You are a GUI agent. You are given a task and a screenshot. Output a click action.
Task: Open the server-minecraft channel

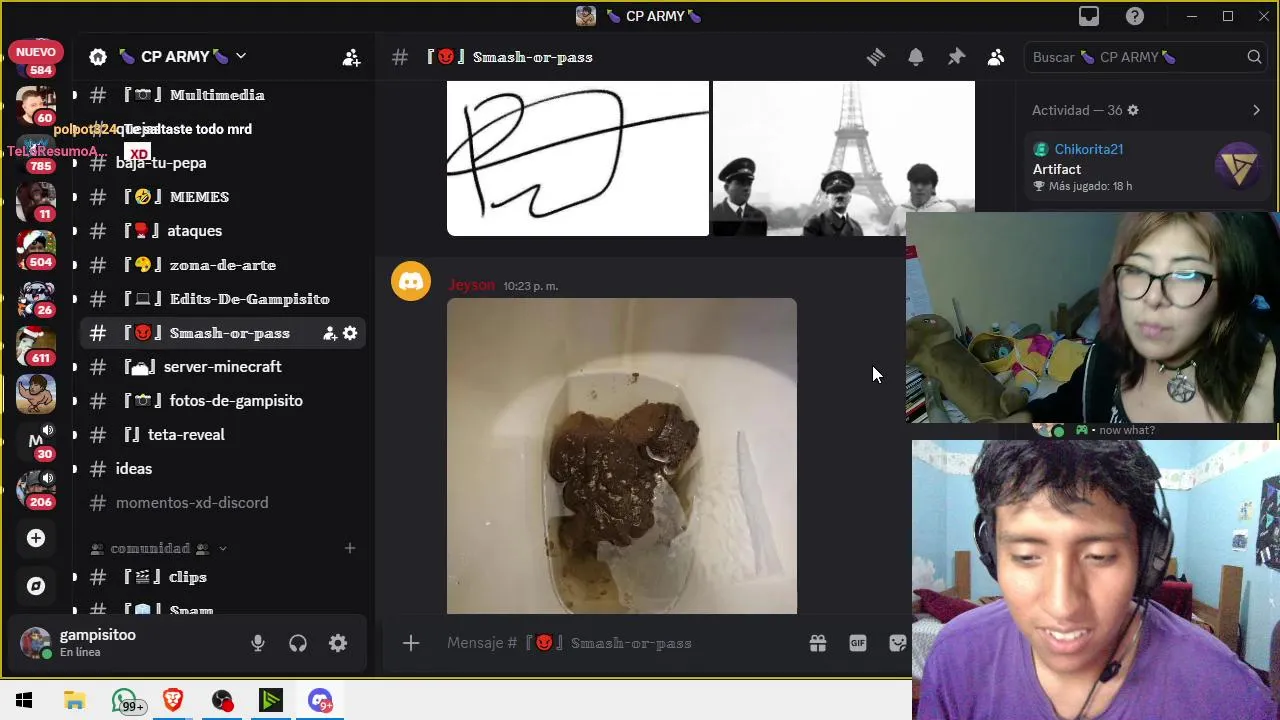(x=220, y=367)
